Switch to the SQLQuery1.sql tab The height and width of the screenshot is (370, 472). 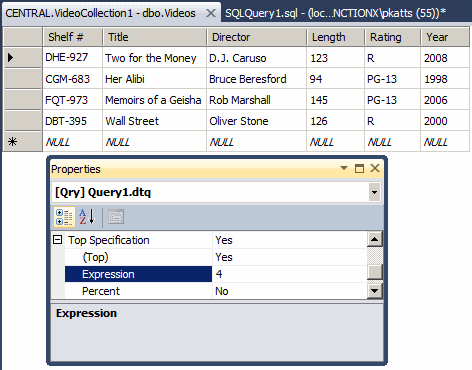335,13
